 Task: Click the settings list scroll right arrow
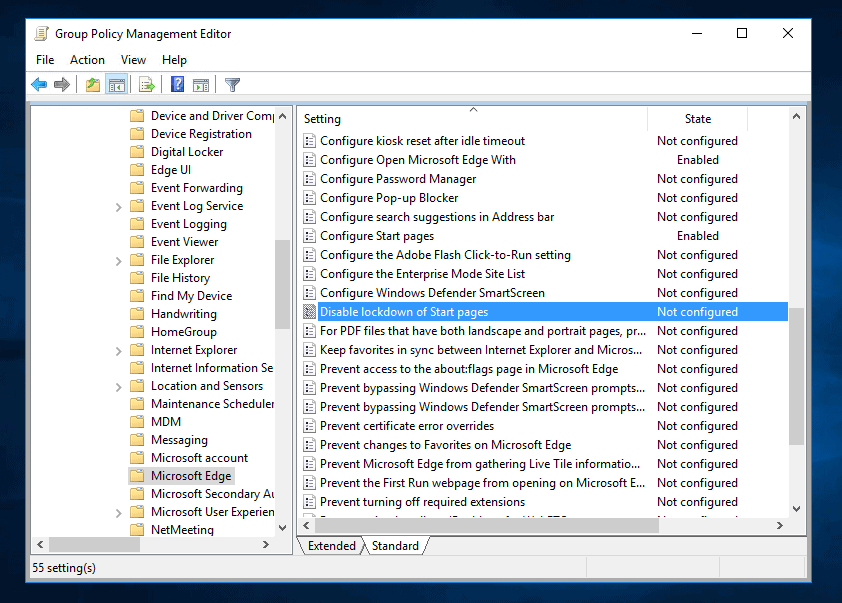(780, 526)
